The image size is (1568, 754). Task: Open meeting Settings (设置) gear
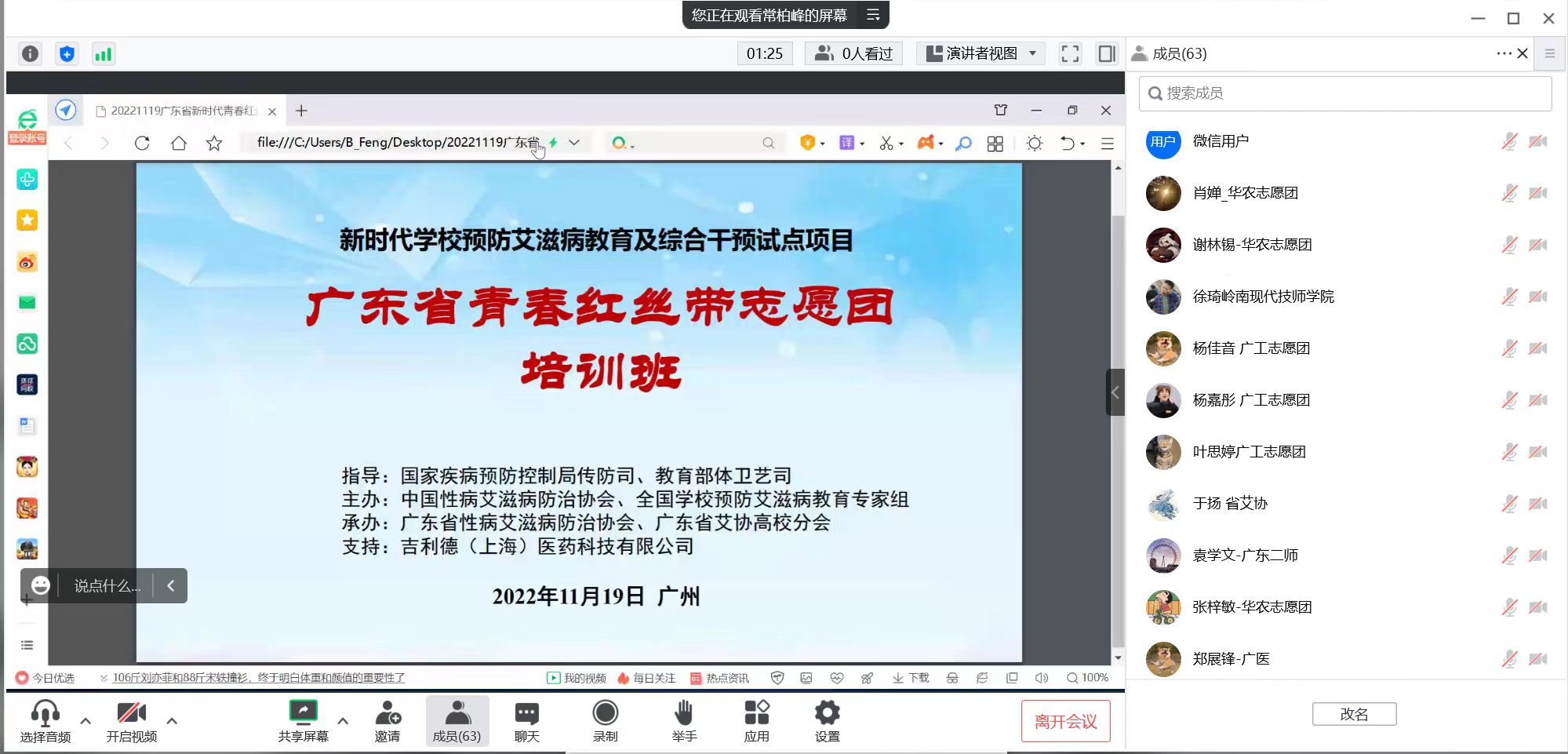click(x=827, y=720)
